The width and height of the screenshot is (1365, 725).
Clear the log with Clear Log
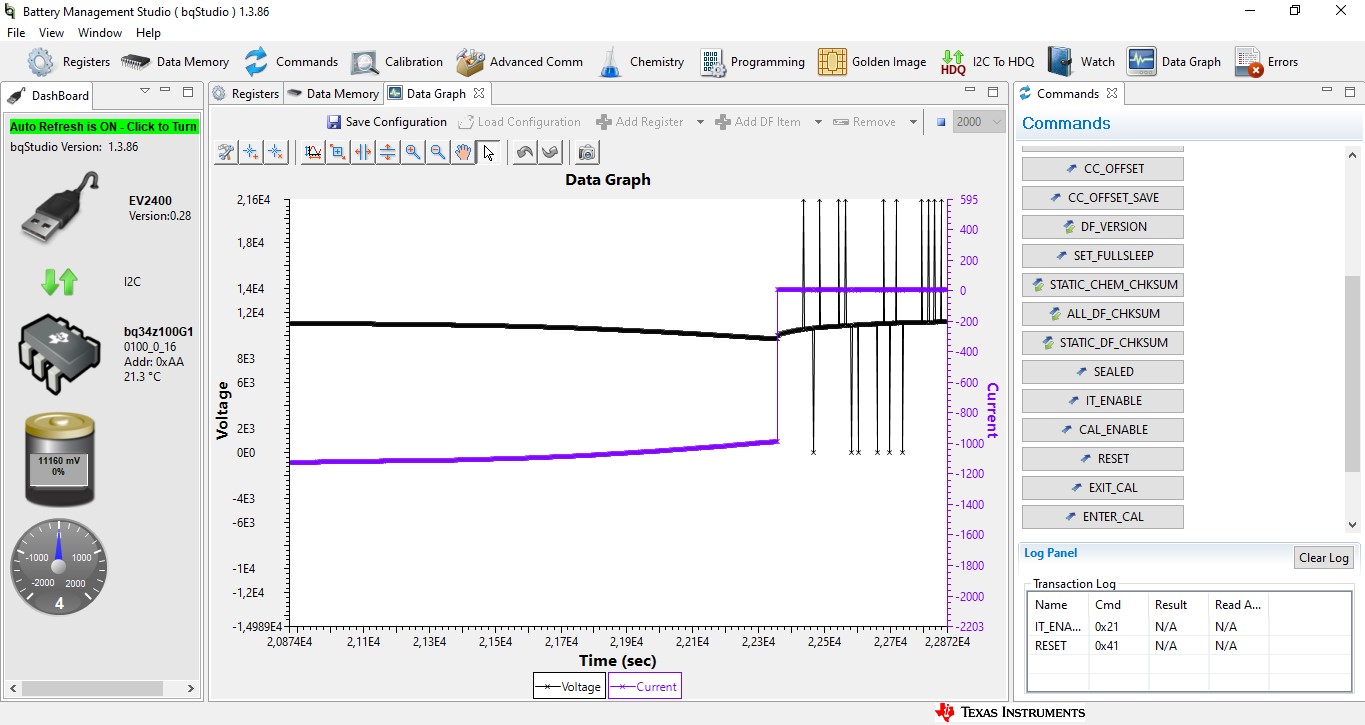[x=1324, y=558]
